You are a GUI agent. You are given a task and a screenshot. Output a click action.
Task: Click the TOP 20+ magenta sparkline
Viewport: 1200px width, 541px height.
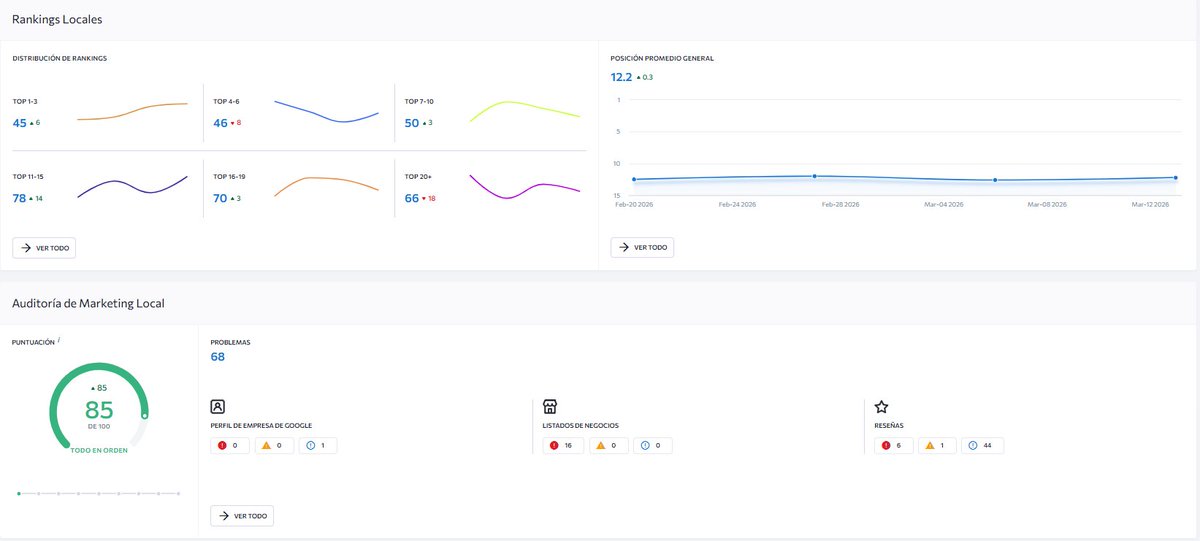coord(525,186)
